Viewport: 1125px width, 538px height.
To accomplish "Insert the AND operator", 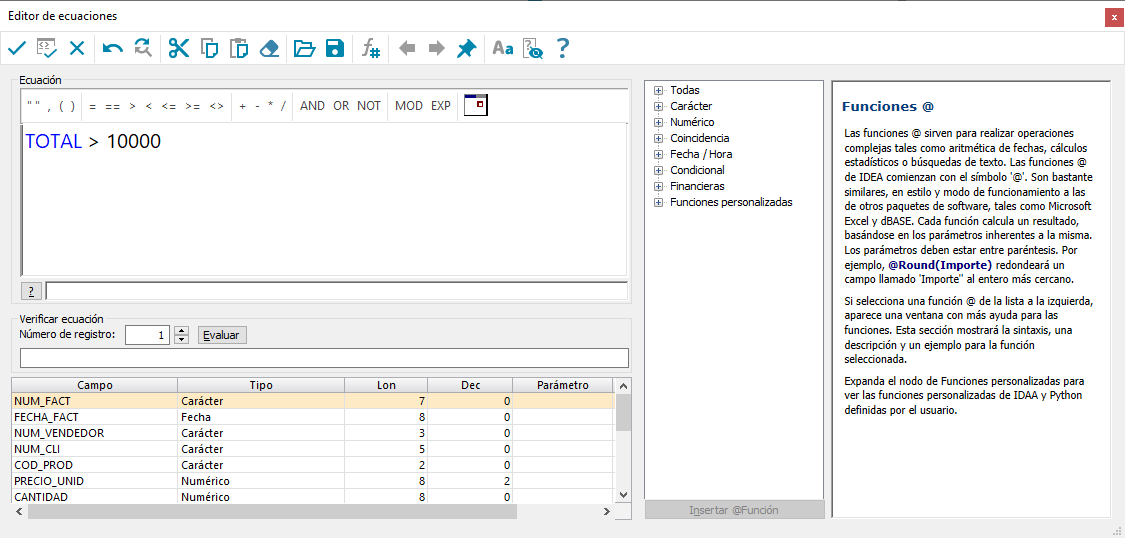I will tap(312, 105).
